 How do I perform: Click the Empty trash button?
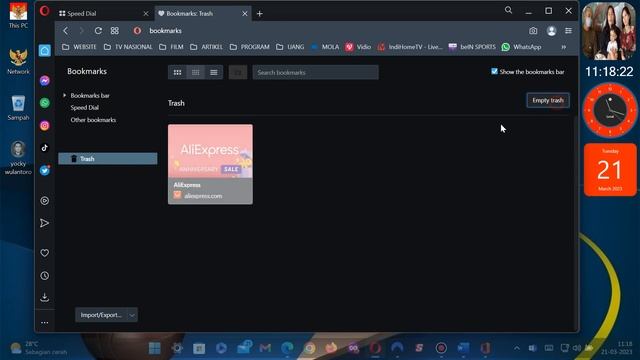pyautogui.click(x=548, y=100)
